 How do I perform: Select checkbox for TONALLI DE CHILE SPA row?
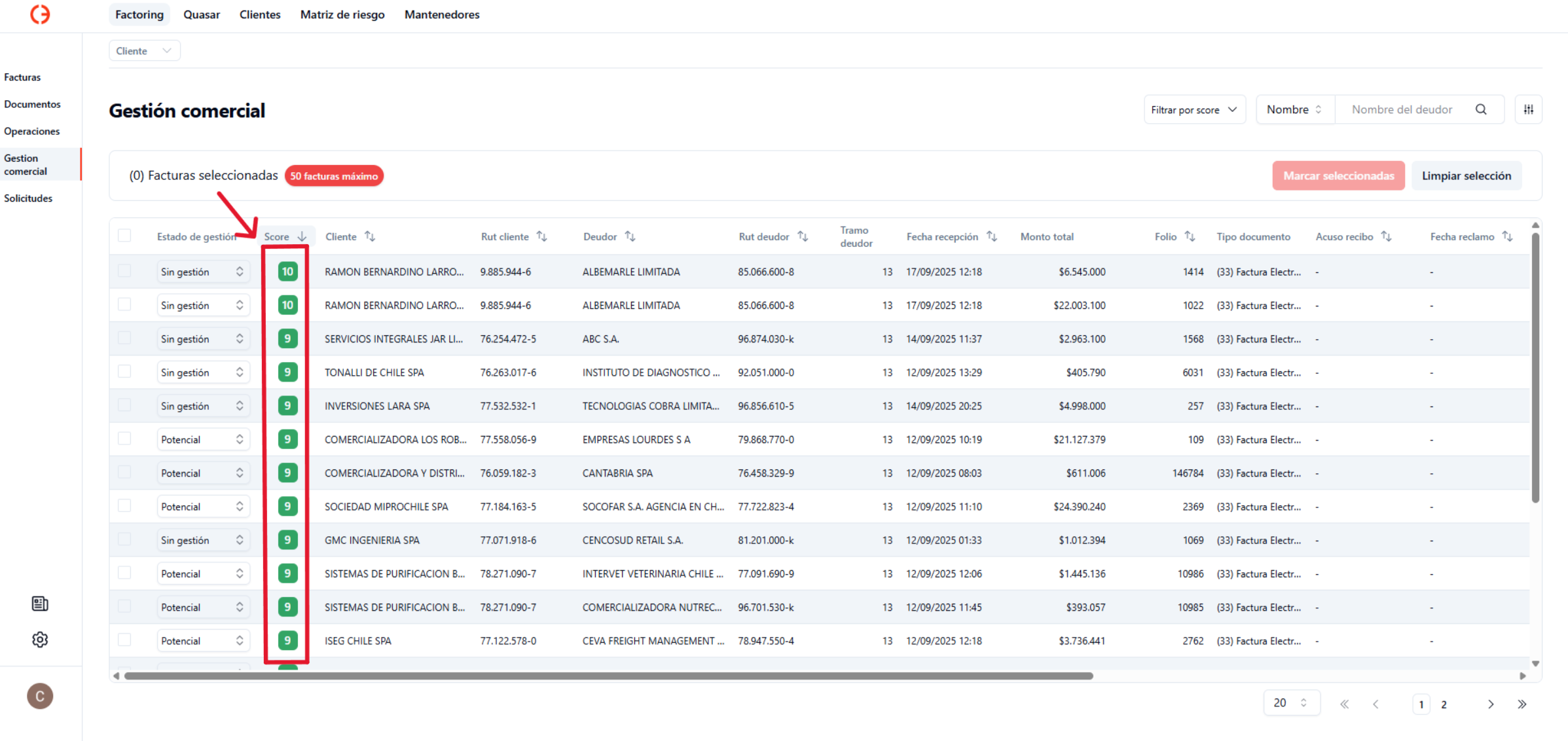pyautogui.click(x=124, y=372)
